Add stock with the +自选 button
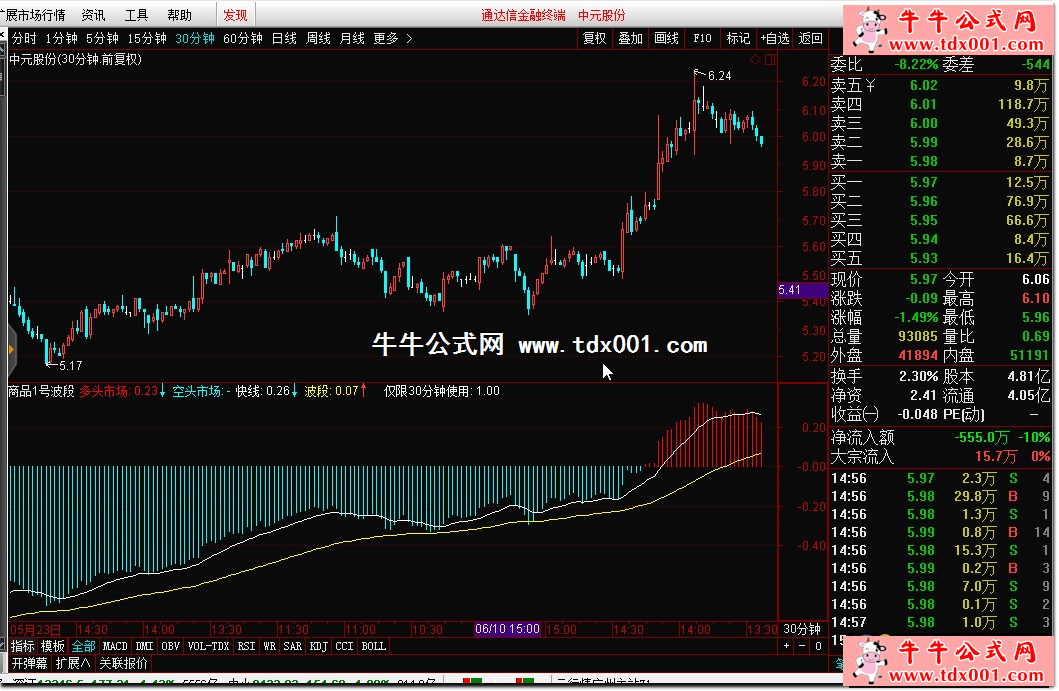The height and width of the screenshot is (691, 1059). [x=774, y=39]
